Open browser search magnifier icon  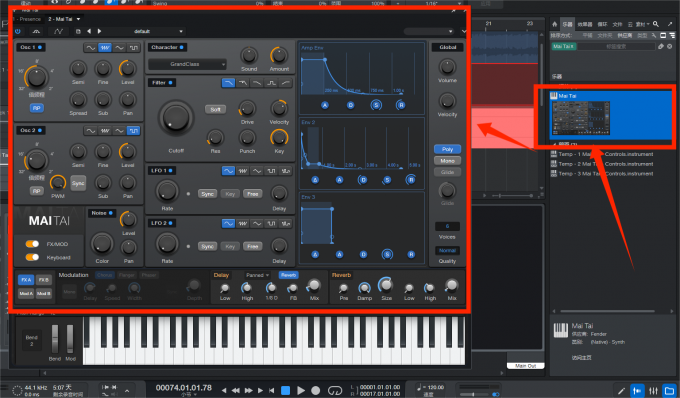[656, 24]
